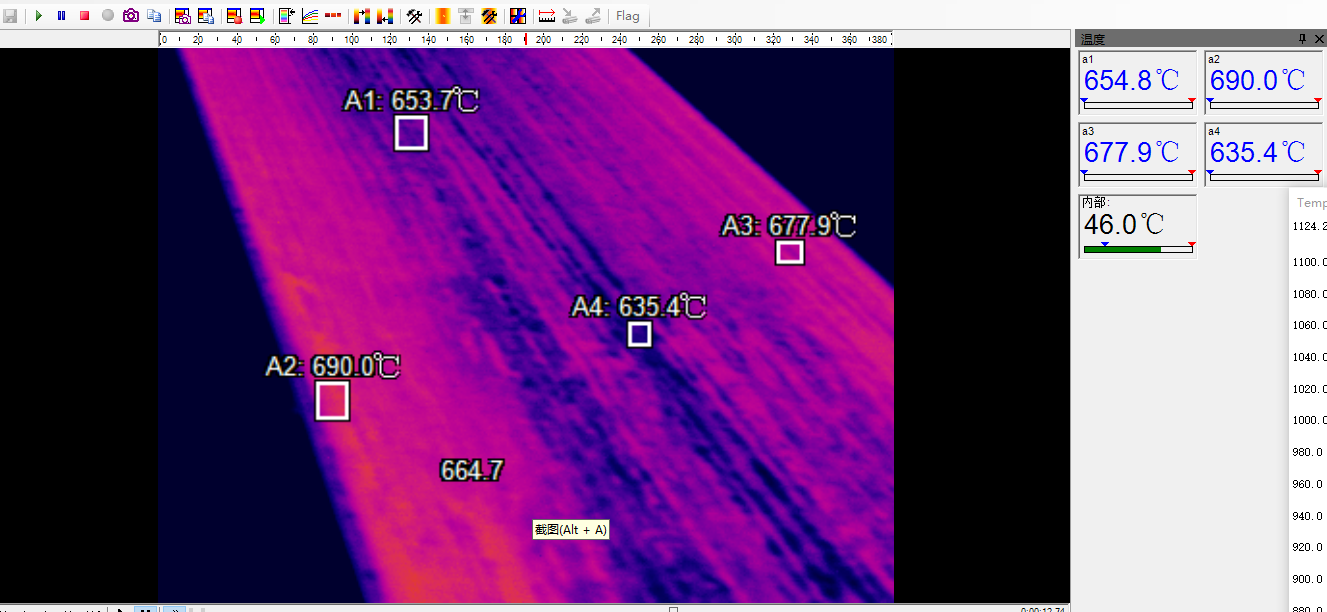
Task: Click the image with red dot icon
Action: [234, 16]
